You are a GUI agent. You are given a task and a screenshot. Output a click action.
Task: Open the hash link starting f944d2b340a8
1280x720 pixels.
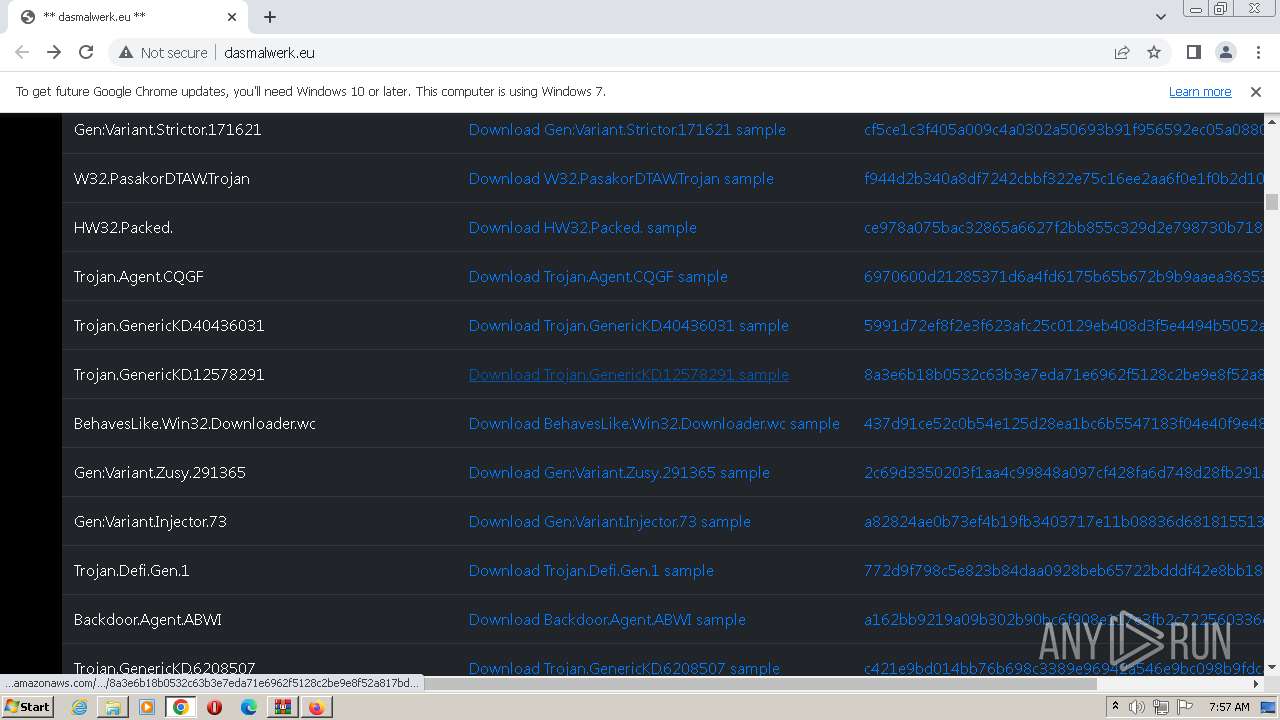(x=1064, y=179)
